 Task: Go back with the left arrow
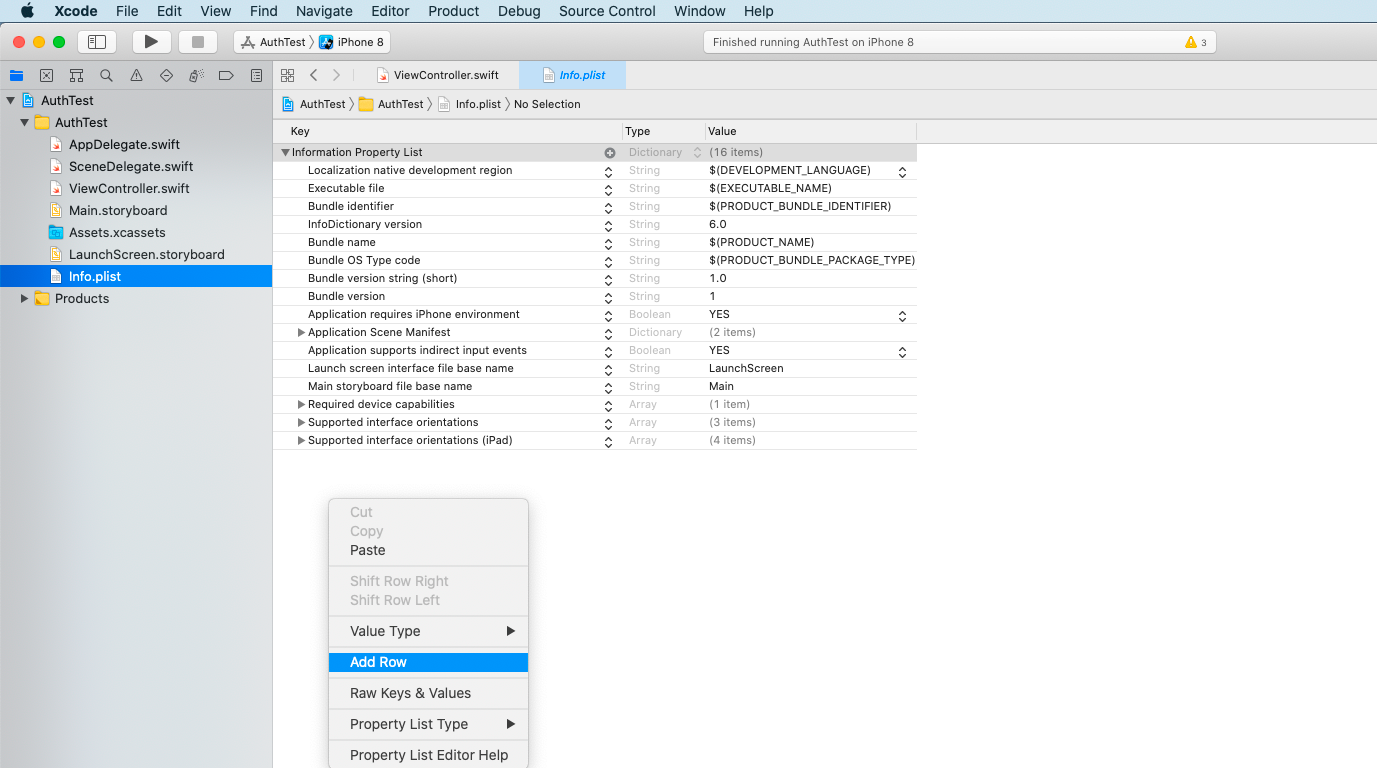(314, 75)
